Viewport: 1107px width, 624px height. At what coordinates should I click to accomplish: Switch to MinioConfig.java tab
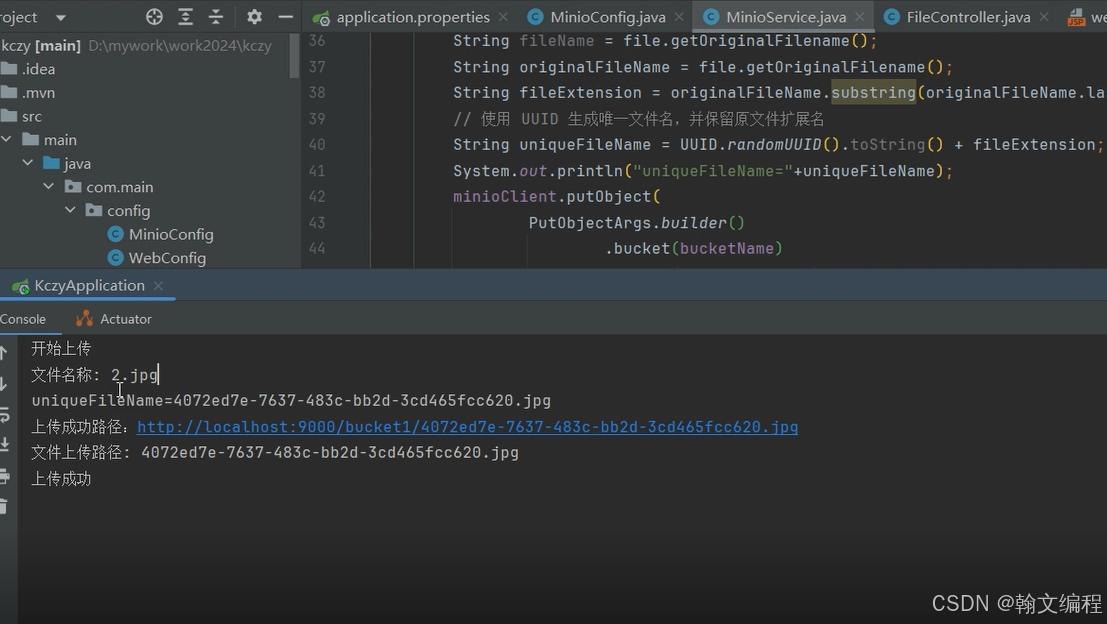tap(607, 17)
